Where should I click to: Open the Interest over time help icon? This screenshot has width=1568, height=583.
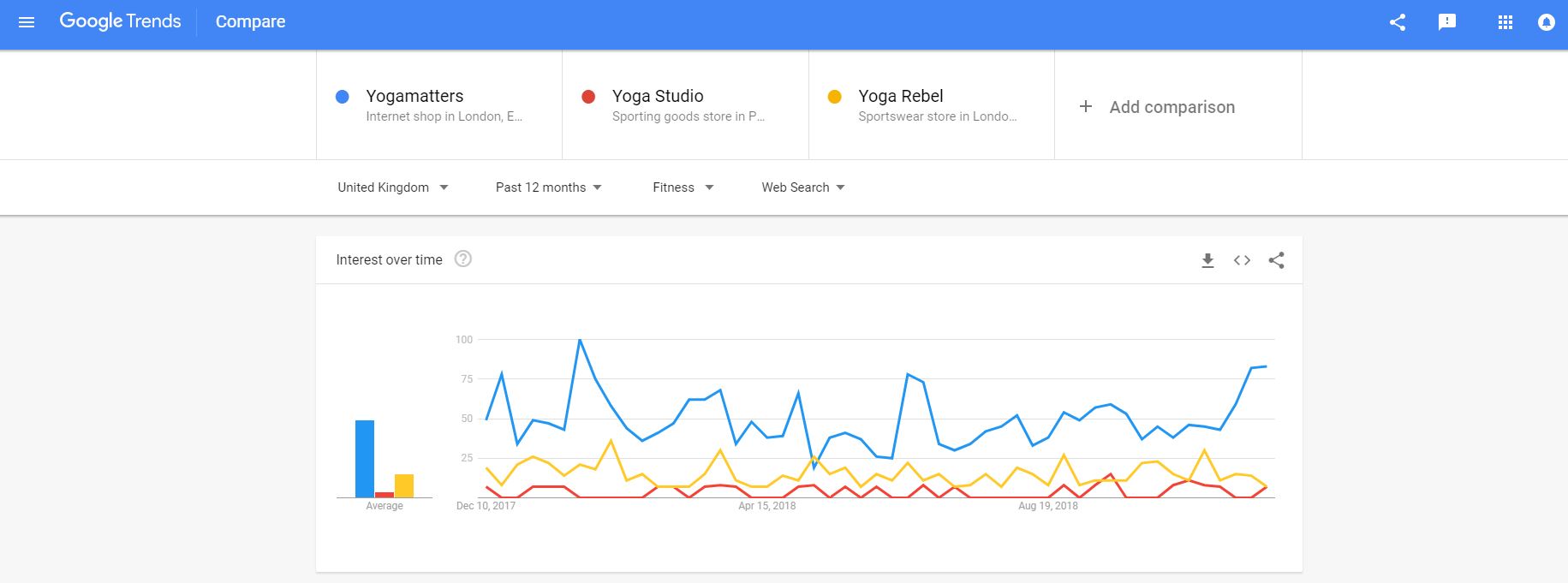click(x=463, y=259)
